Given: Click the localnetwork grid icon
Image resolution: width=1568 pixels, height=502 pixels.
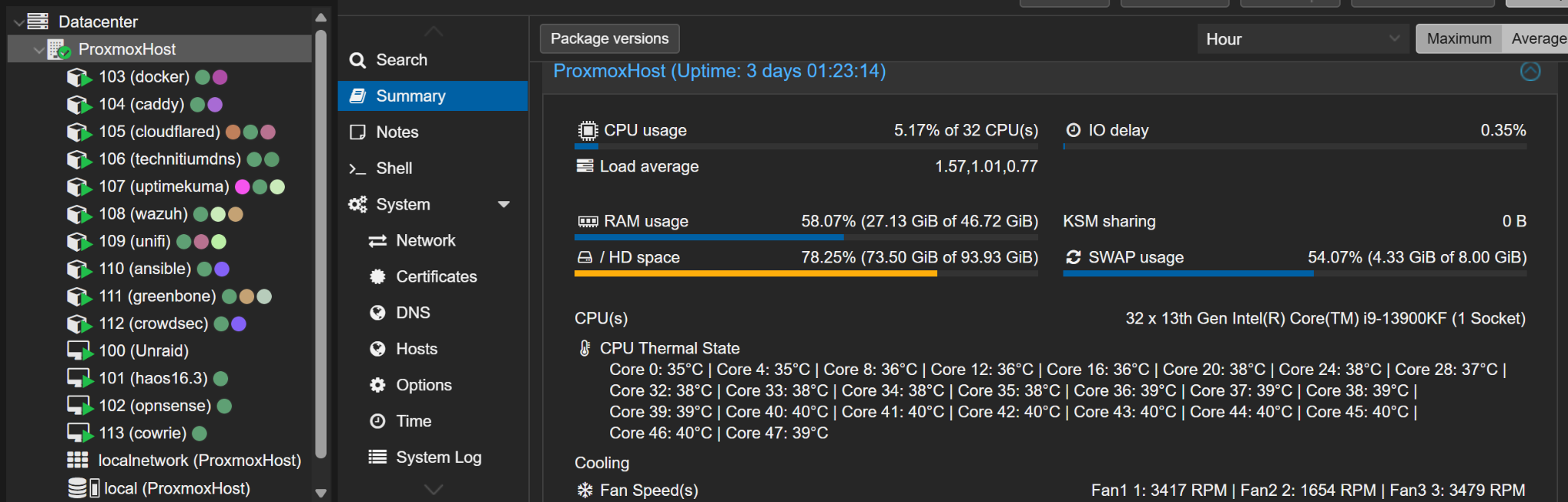Looking at the screenshot, I should tap(77, 460).
